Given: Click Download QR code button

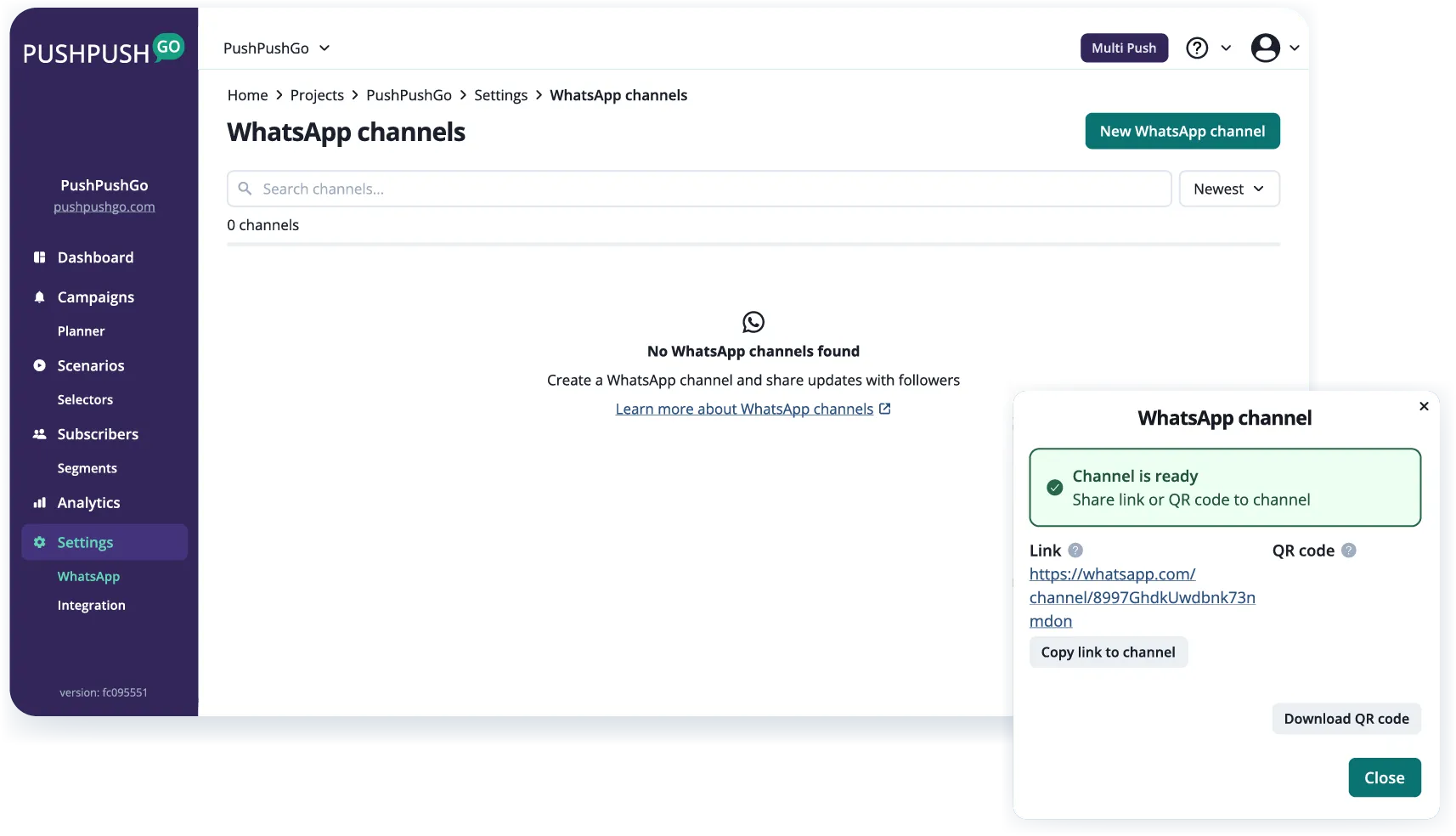Looking at the screenshot, I should [x=1346, y=719].
